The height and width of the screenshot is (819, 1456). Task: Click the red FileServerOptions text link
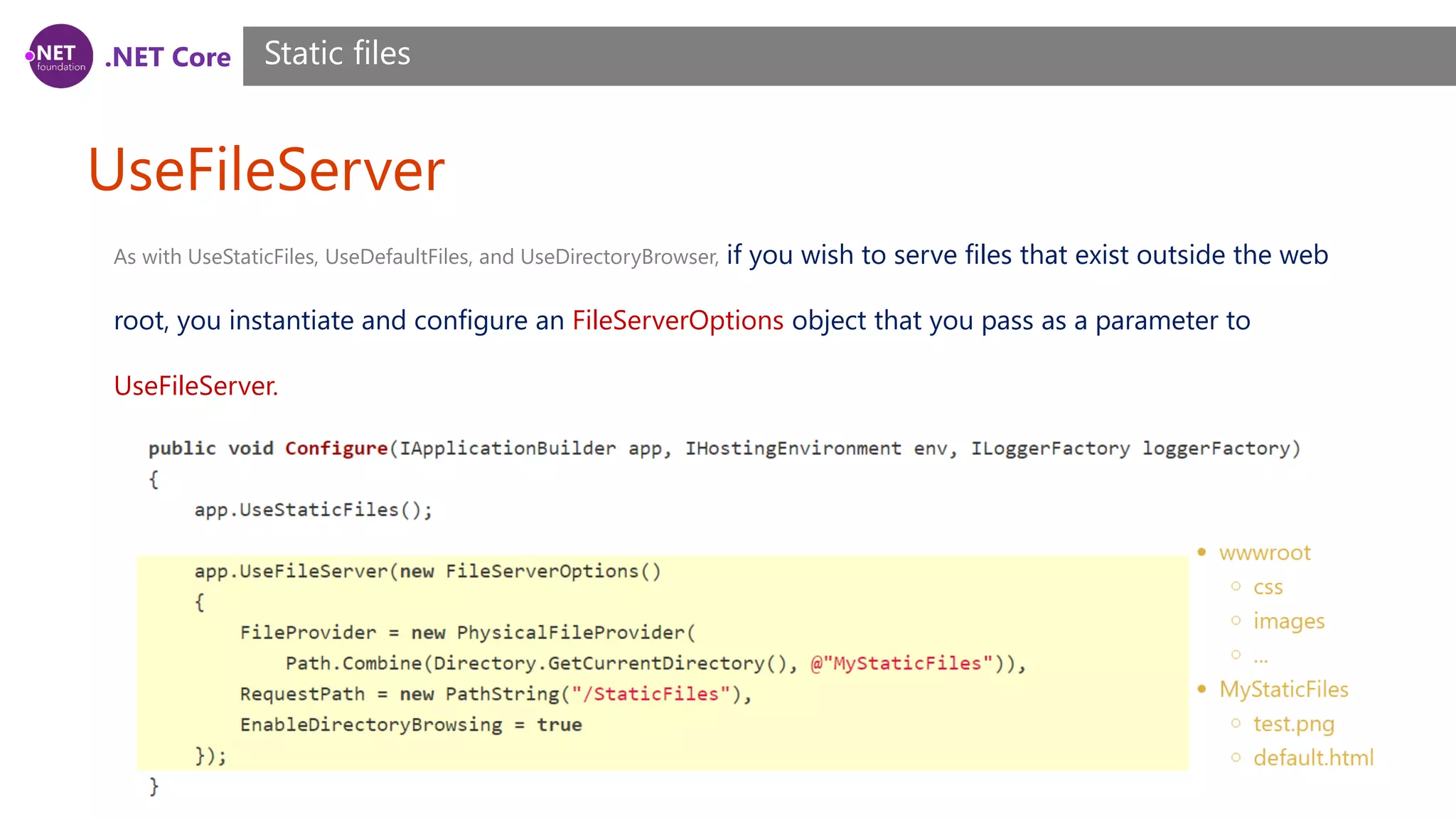point(678,321)
